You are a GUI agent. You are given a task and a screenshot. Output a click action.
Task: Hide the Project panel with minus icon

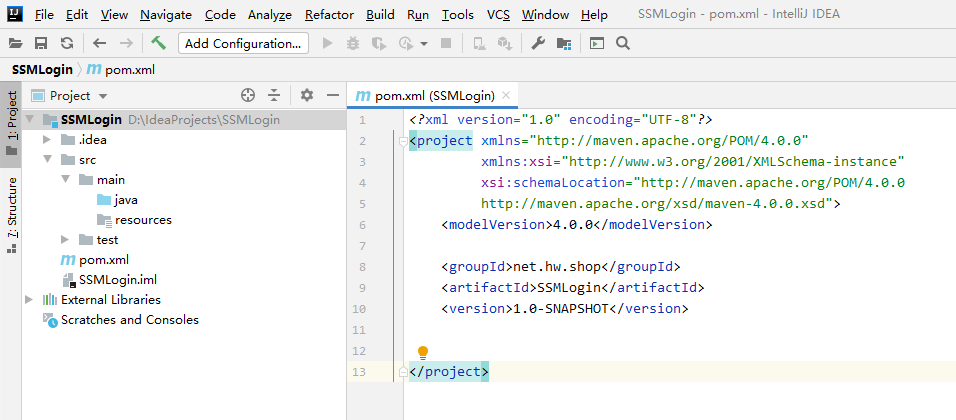pyautogui.click(x=332, y=95)
